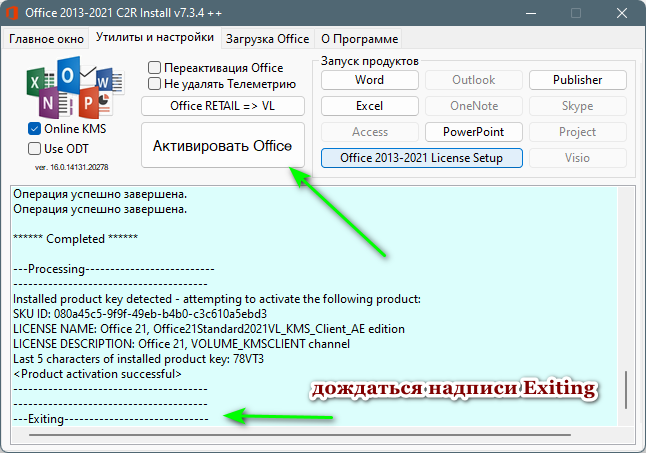Click the "---Exiting---" log line
The width and height of the screenshot is (646, 453).
pos(111,419)
